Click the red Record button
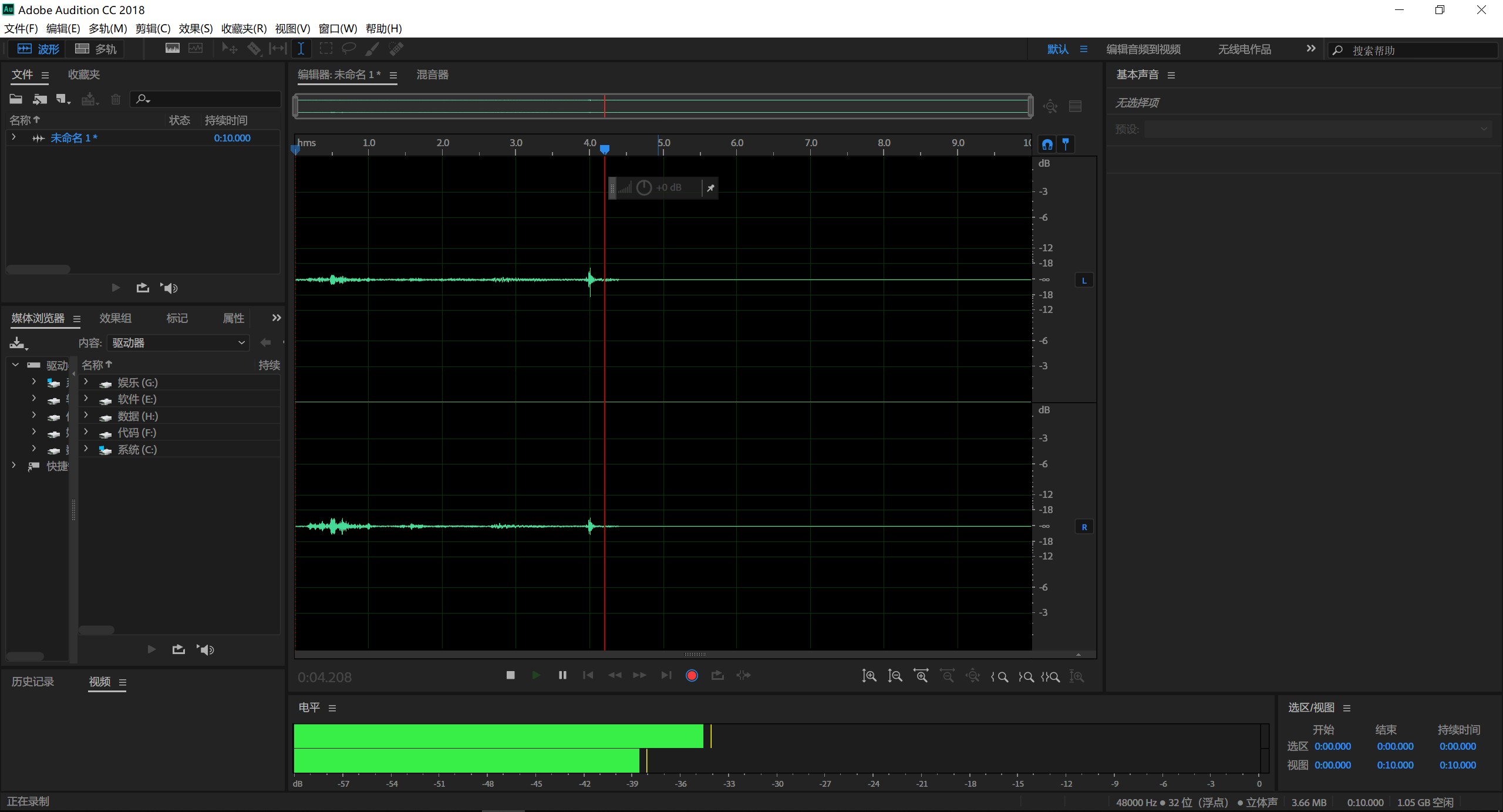The image size is (1503, 812). (692, 675)
